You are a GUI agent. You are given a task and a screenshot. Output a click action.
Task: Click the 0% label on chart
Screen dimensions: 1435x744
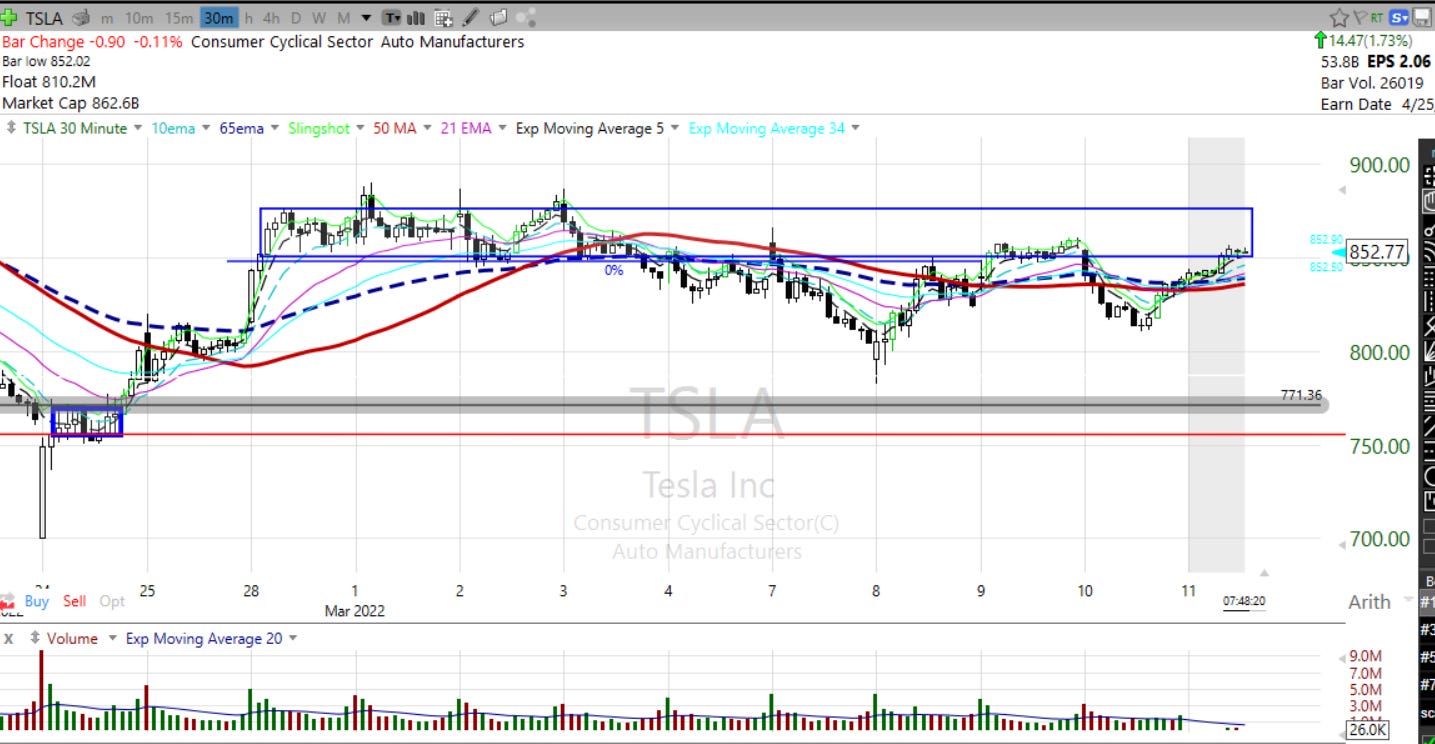pos(613,270)
